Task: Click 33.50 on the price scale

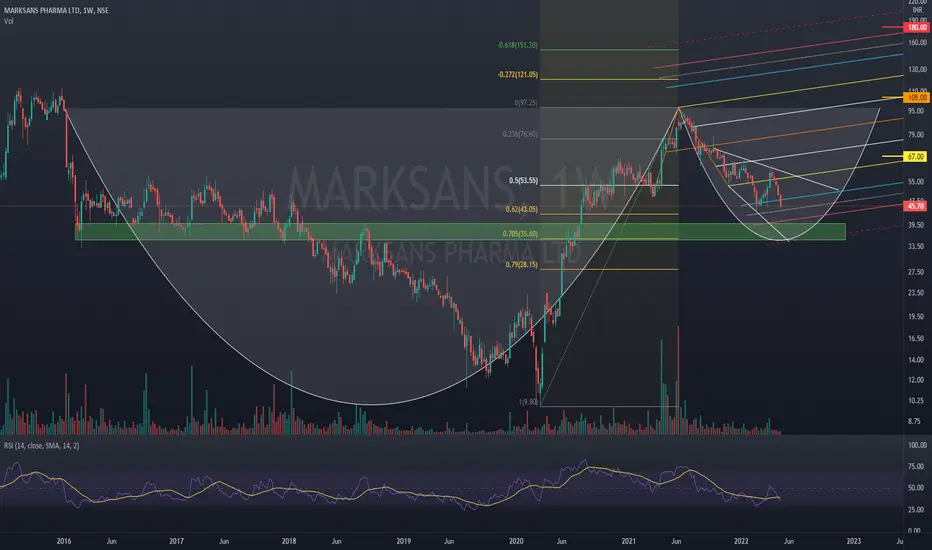Action: coord(916,246)
